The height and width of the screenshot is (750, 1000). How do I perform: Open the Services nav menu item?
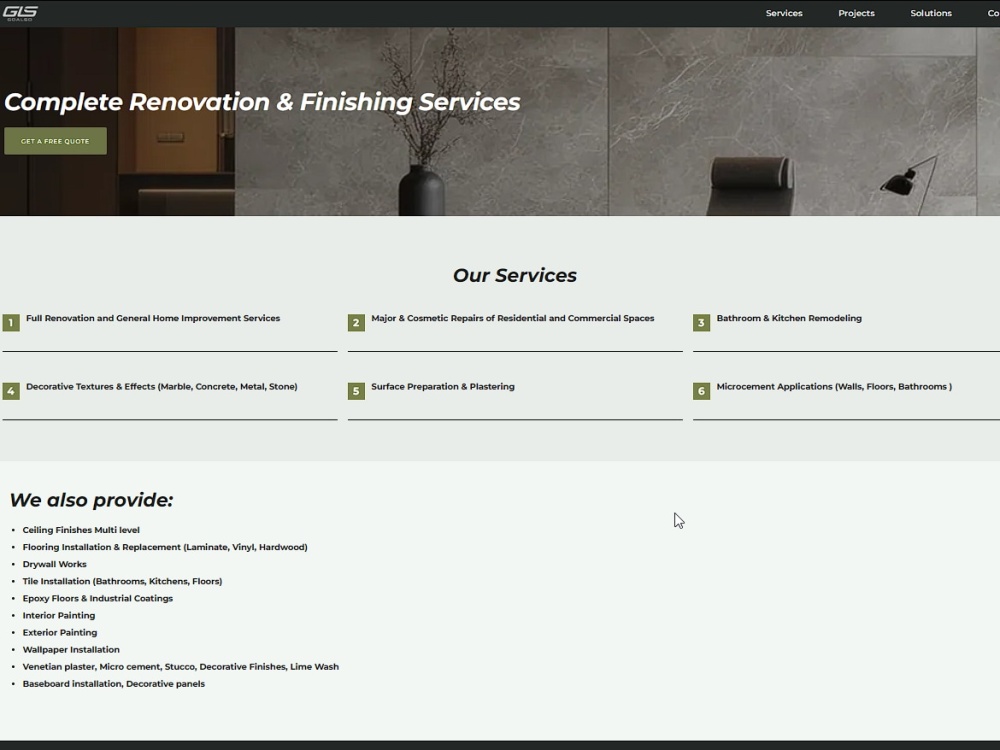click(784, 13)
